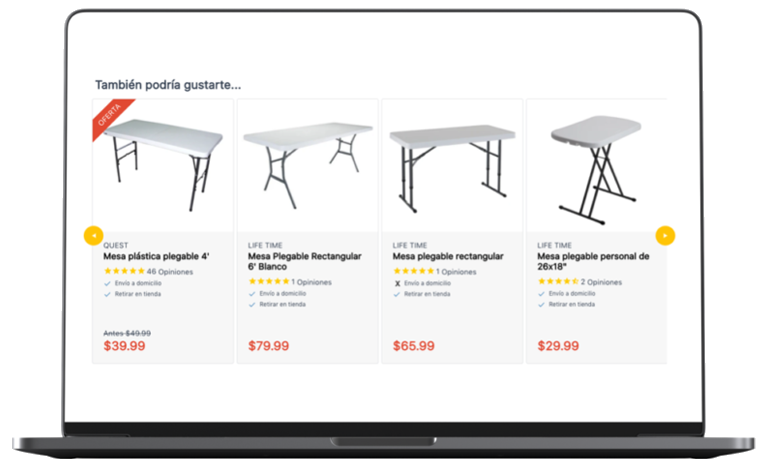View the 2 Opiniones reviews
The image size is (768, 467).
click(601, 282)
